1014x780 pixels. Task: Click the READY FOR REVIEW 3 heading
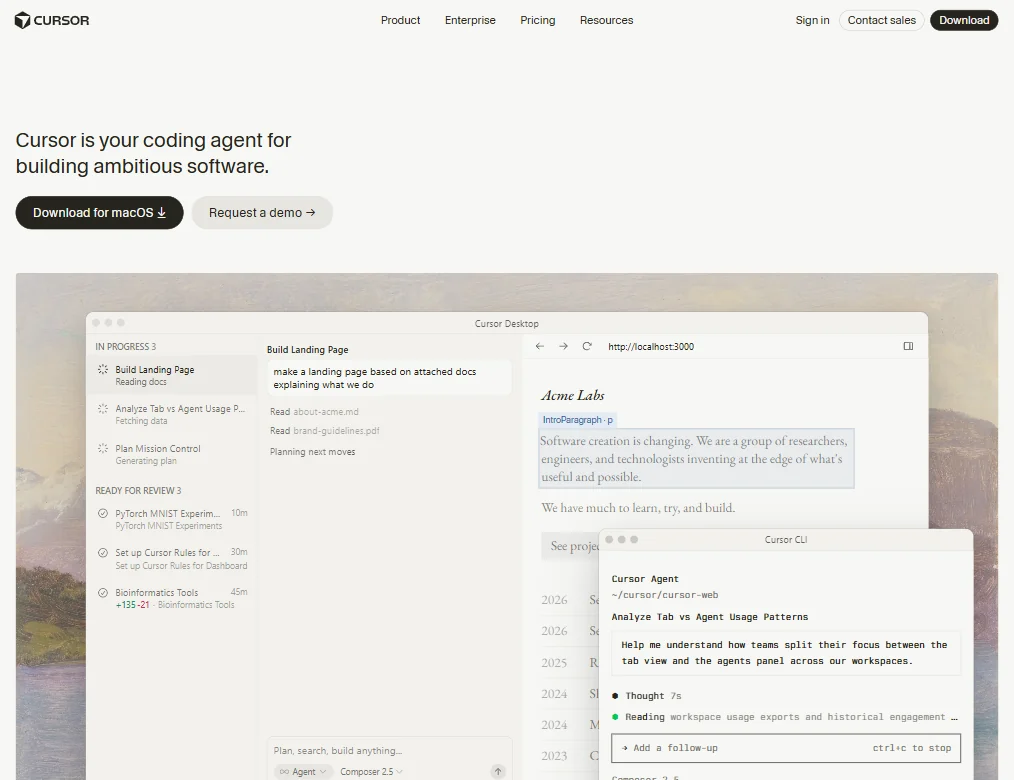click(x=138, y=491)
